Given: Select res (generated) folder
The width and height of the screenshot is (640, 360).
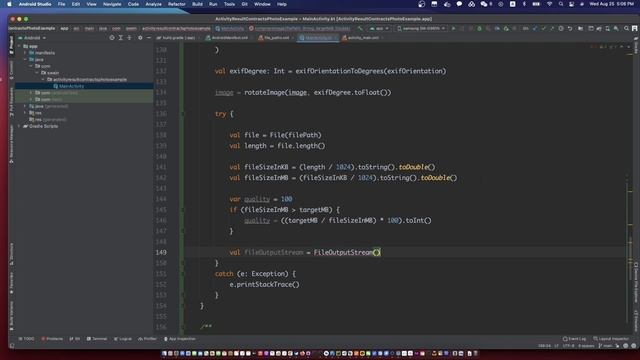Looking at the screenshot, I should point(47,120).
